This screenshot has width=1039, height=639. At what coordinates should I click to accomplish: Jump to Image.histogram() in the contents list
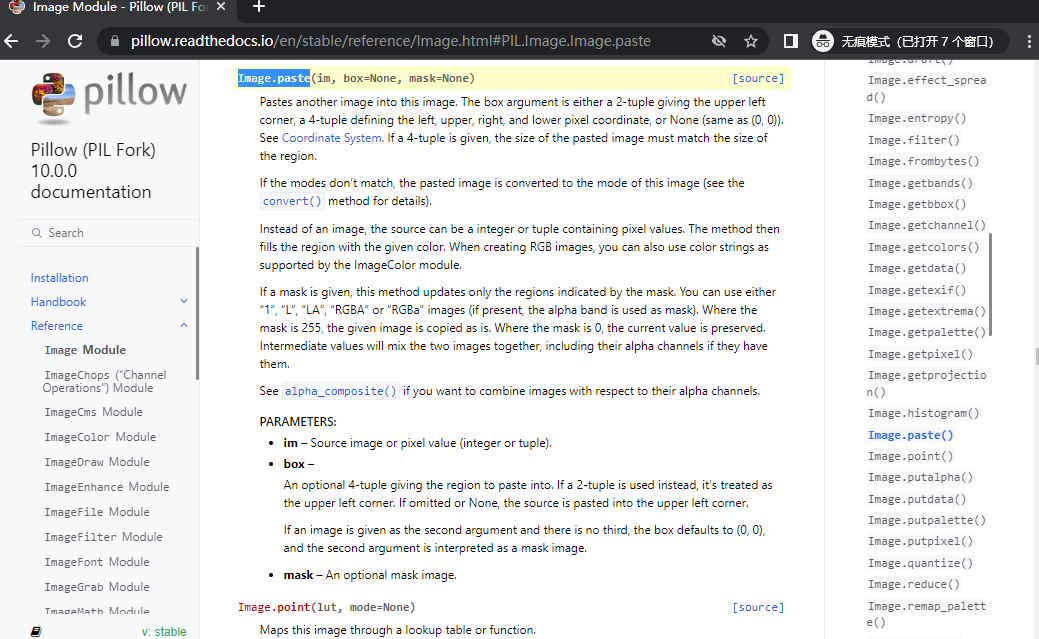[x=924, y=414]
